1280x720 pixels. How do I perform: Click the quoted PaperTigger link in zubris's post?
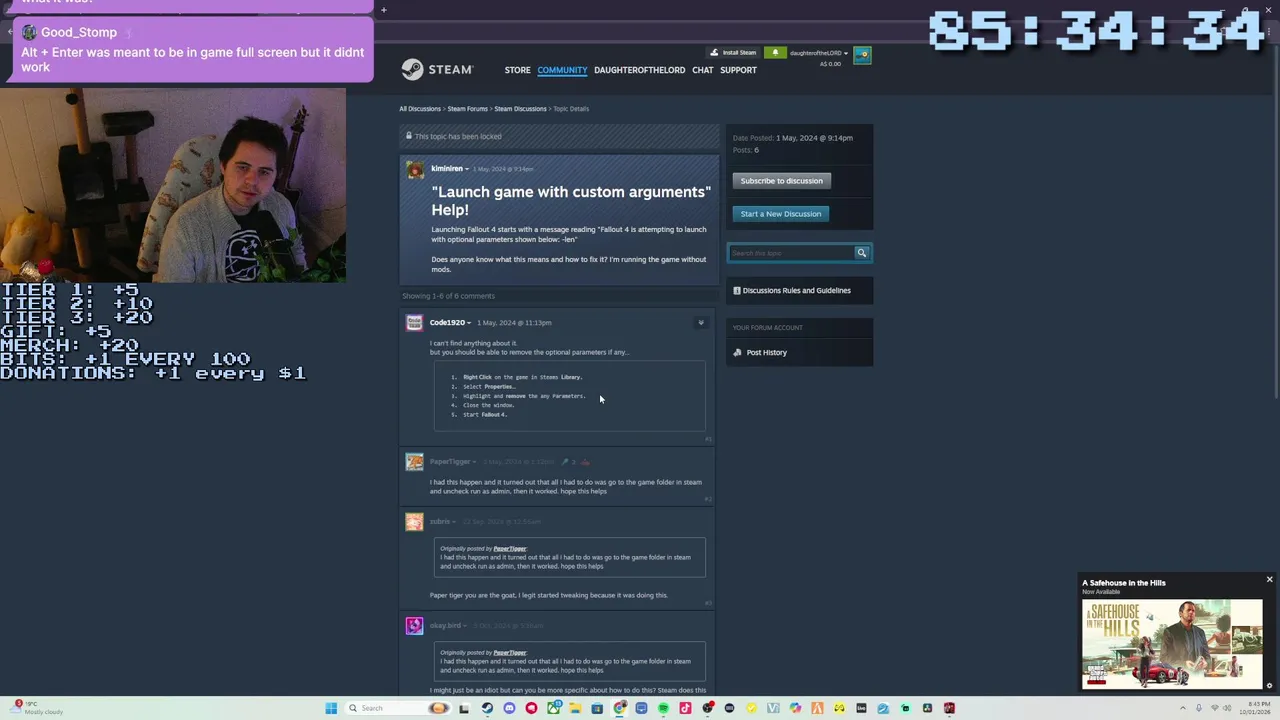pyautogui.click(x=510, y=548)
